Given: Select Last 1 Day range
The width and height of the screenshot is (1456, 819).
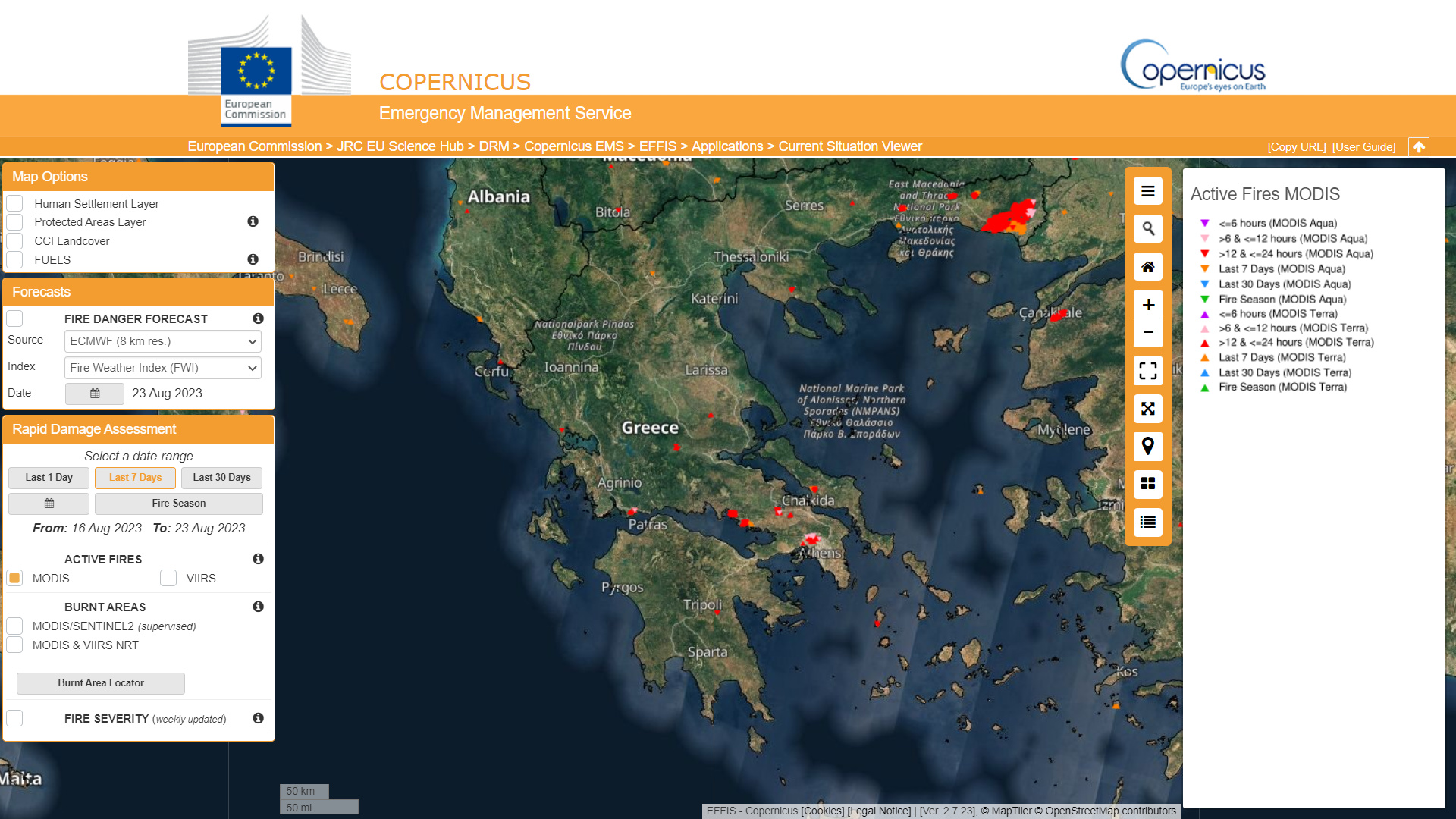Looking at the screenshot, I should (49, 478).
